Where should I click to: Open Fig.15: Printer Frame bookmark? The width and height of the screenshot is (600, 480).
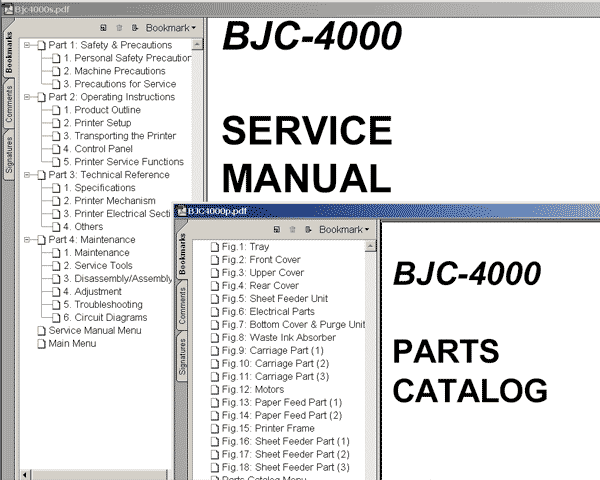point(268,429)
